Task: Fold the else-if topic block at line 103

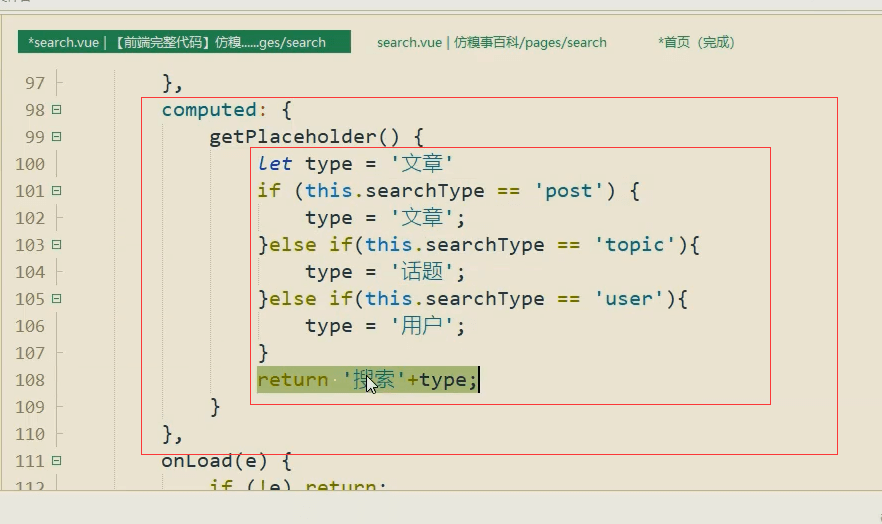Action: pos(56,245)
